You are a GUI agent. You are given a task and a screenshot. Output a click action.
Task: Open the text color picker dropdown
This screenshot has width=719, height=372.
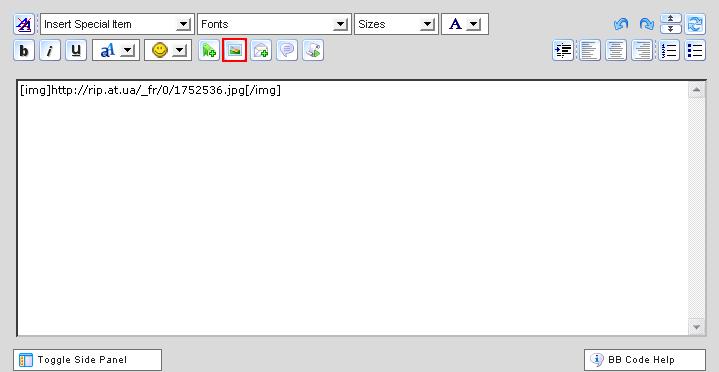pyautogui.click(x=465, y=24)
